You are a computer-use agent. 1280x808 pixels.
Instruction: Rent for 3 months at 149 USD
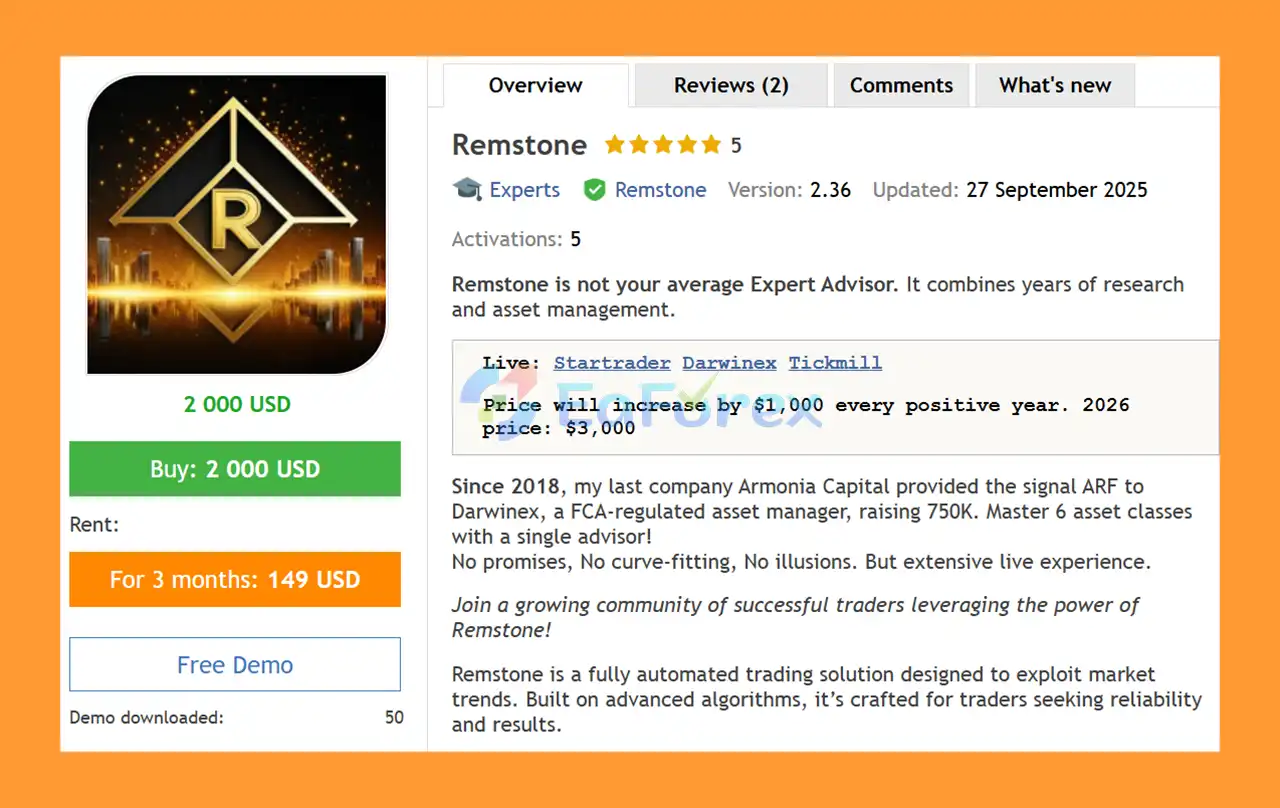[x=235, y=580]
